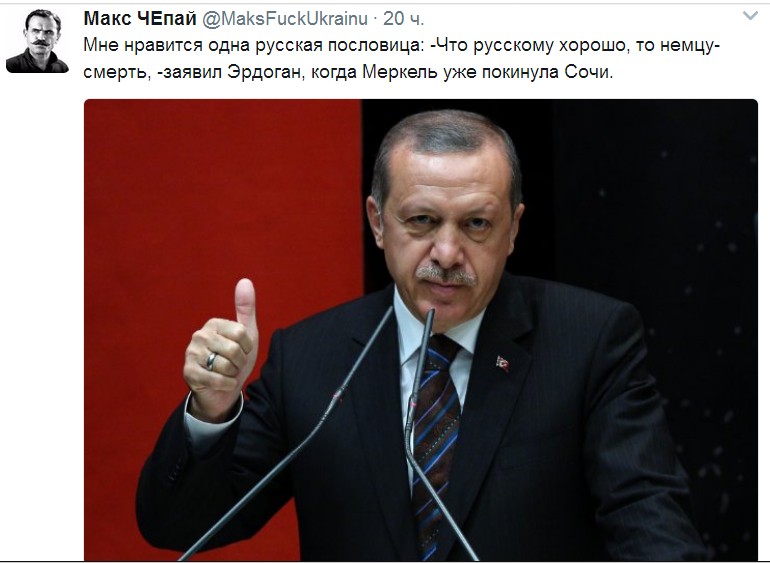
Task: Open the tweet permalink via the 20 ч. timestamp
Action: pos(403,19)
